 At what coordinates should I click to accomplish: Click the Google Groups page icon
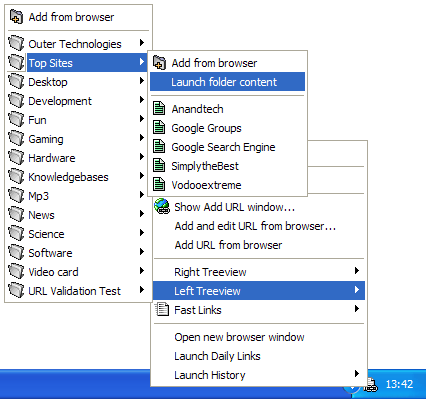[159, 128]
